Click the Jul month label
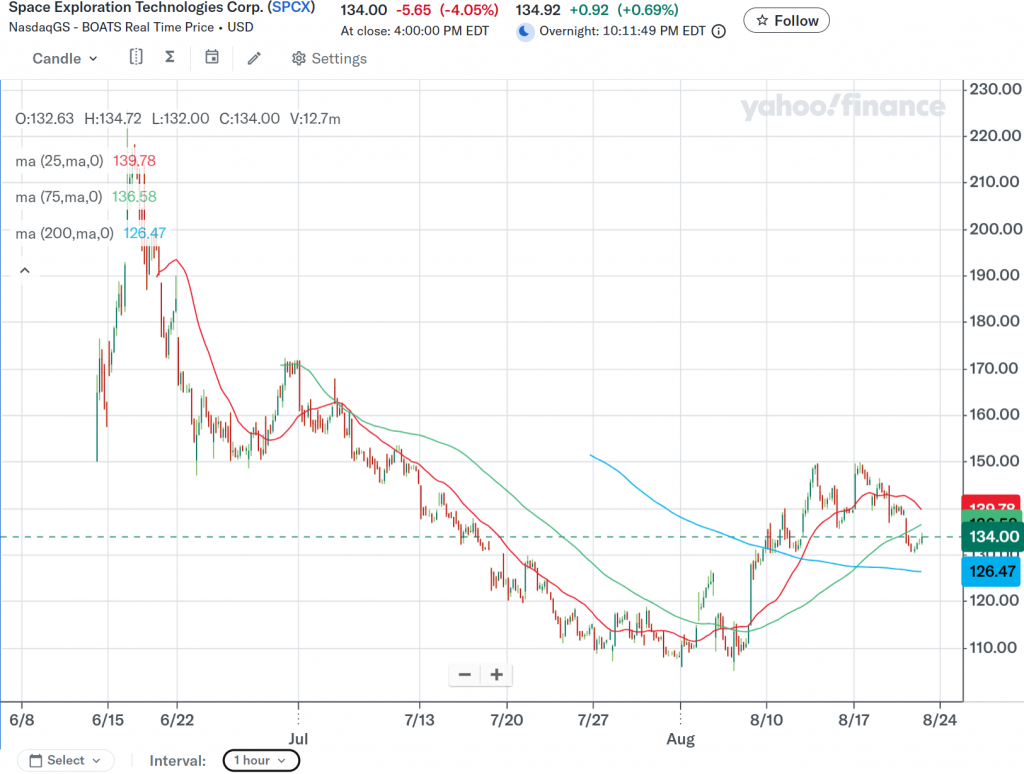 point(298,739)
